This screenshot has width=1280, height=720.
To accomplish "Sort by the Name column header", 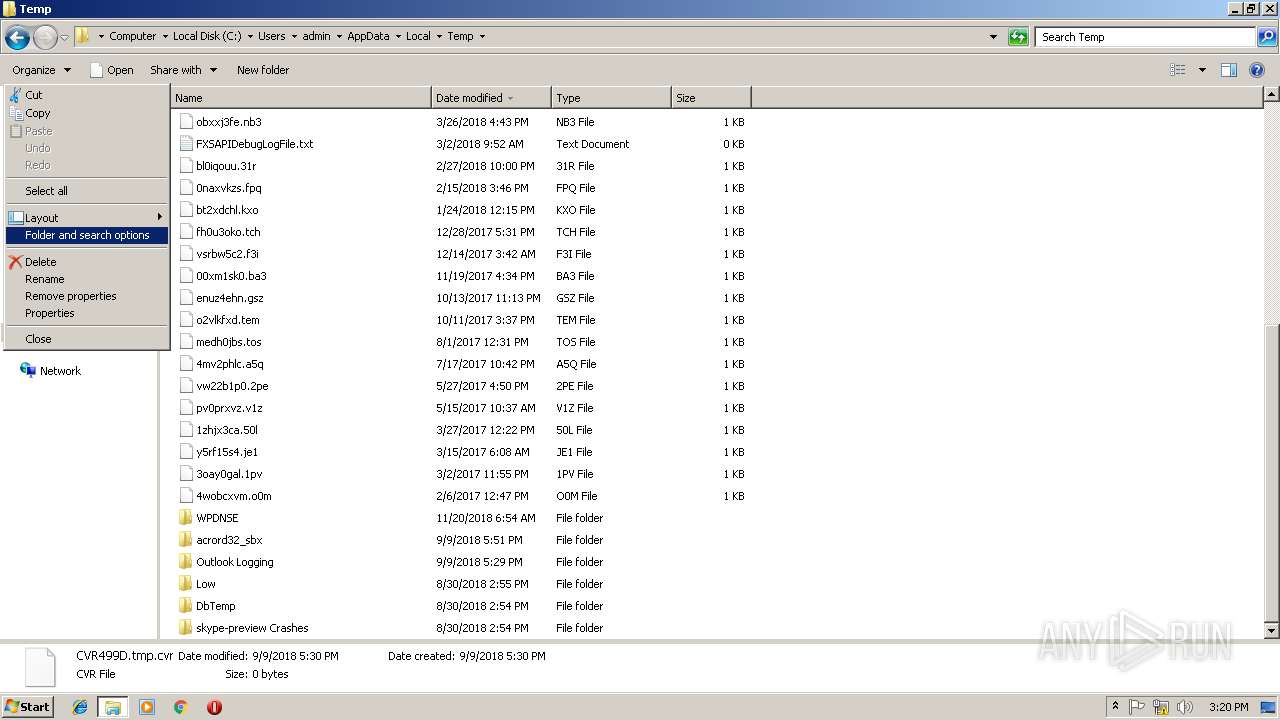I will click(x=301, y=98).
